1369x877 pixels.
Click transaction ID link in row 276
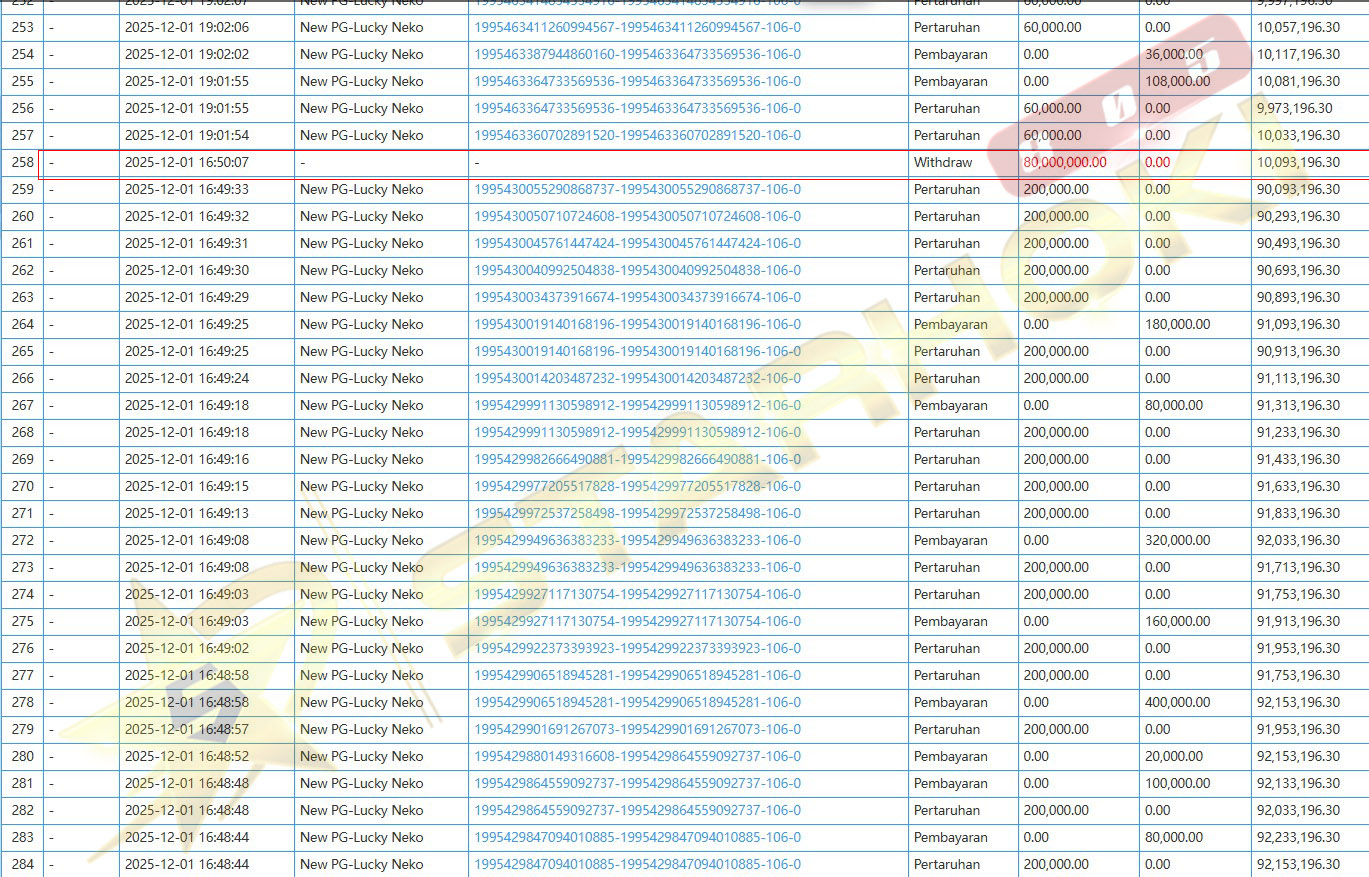point(637,649)
